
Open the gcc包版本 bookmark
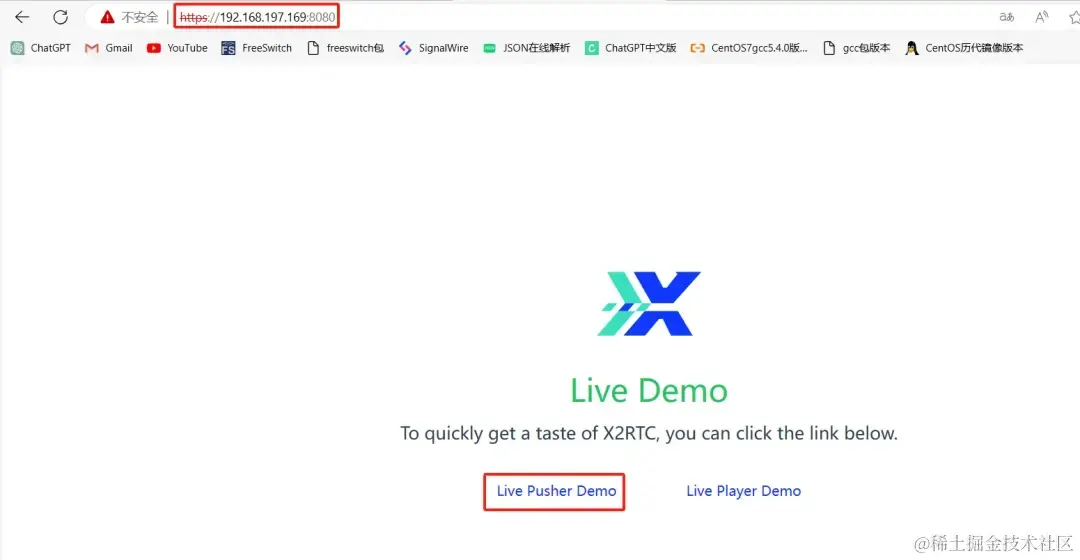pos(857,48)
